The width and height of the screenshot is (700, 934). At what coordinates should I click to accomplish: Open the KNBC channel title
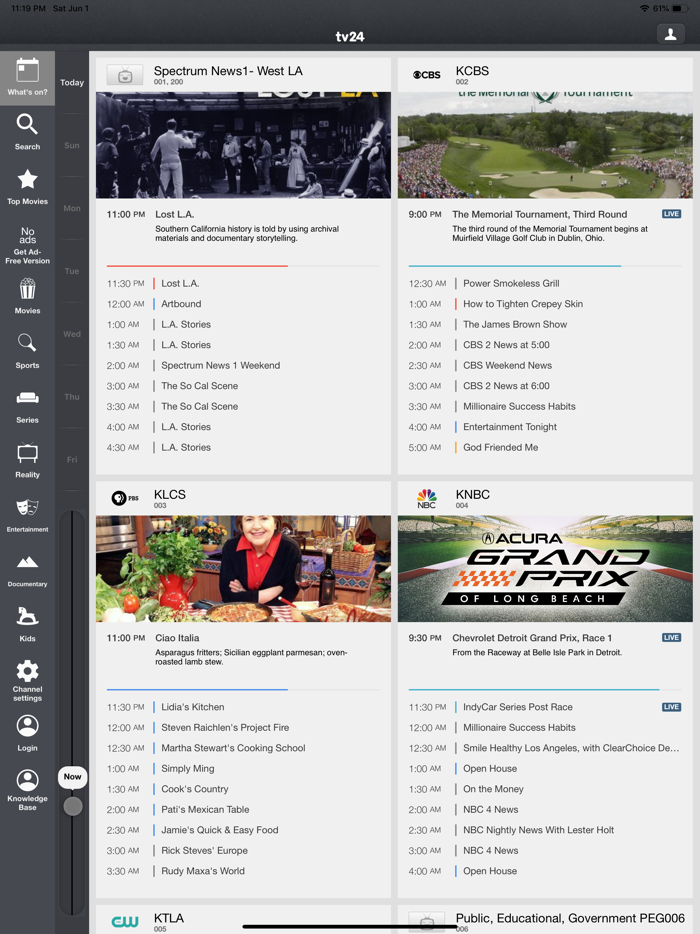point(473,494)
